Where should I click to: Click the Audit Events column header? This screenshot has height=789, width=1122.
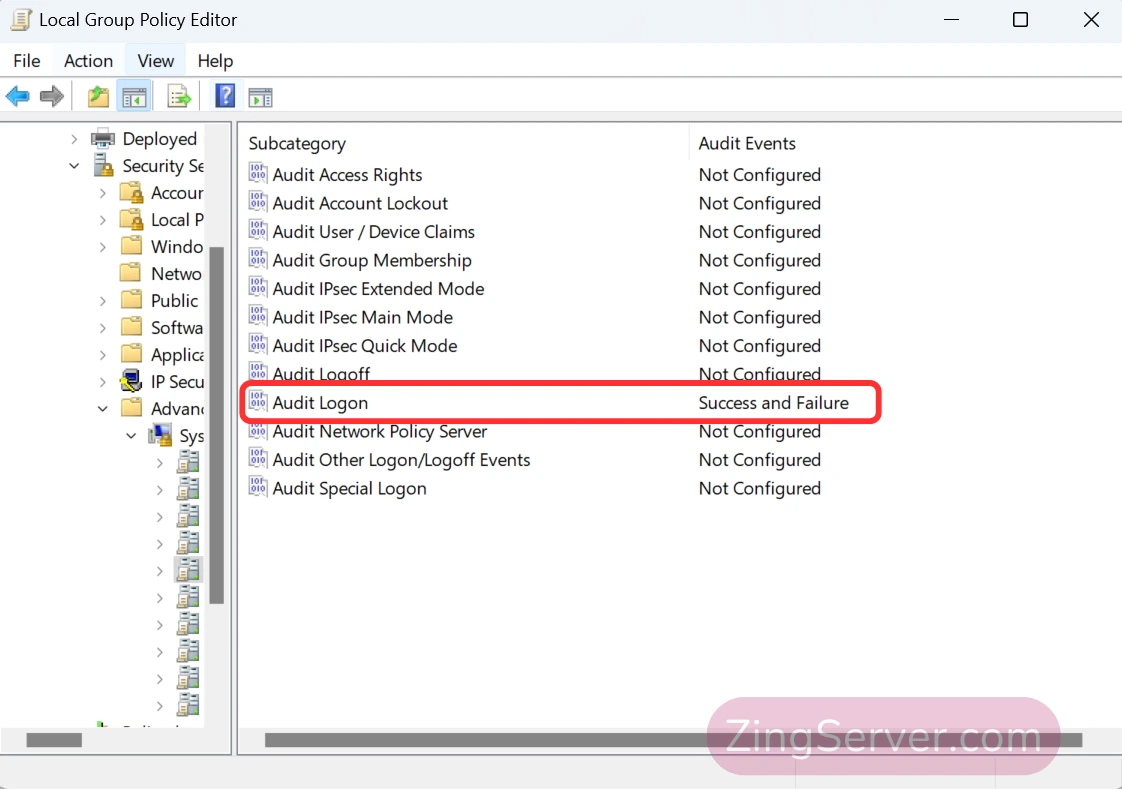coord(747,143)
